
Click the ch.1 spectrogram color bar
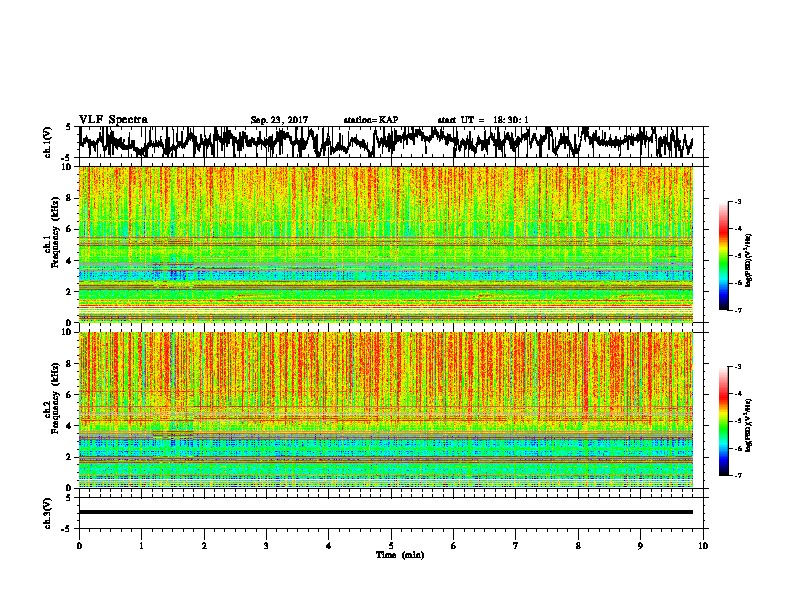pyautogui.click(x=724, y=256)
